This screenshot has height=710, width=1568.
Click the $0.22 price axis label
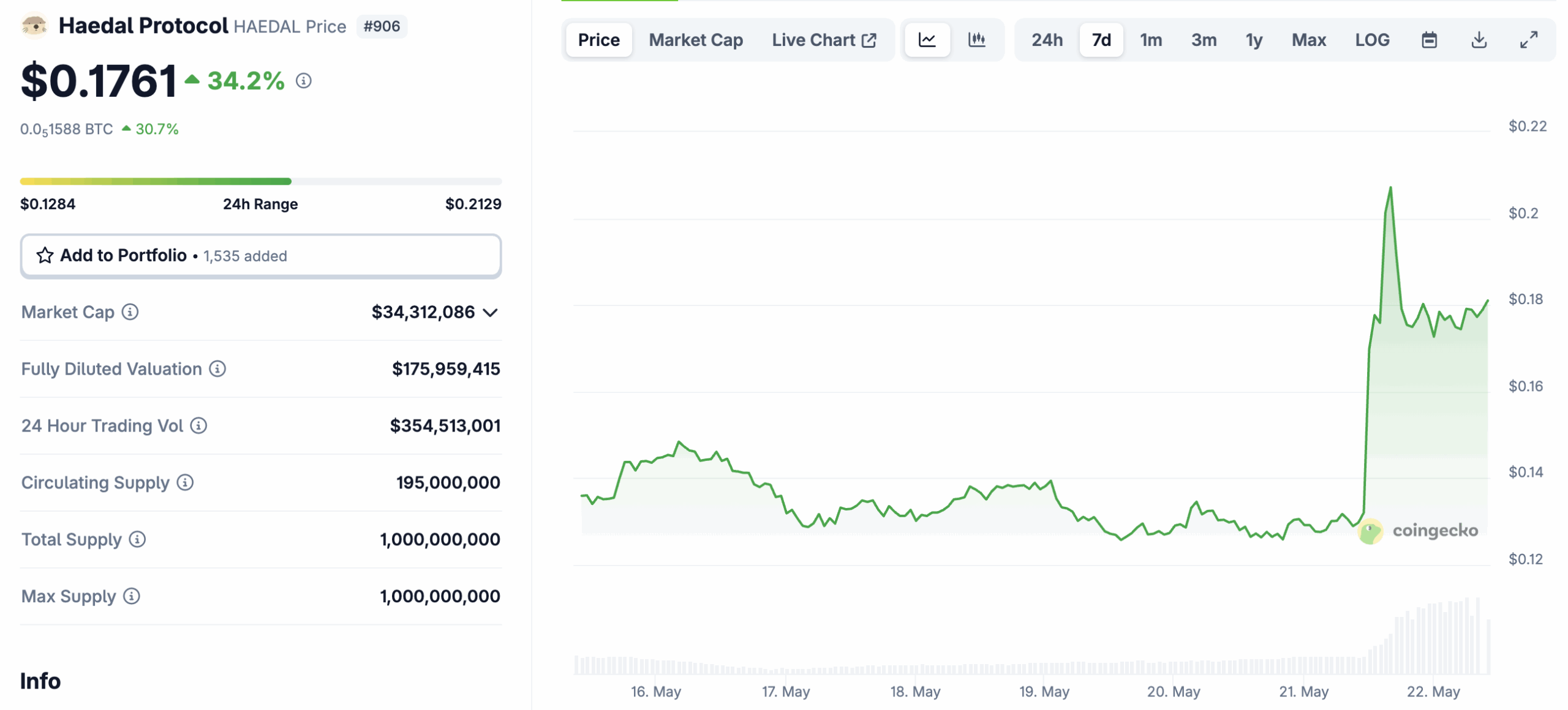tap(1527, 127)
